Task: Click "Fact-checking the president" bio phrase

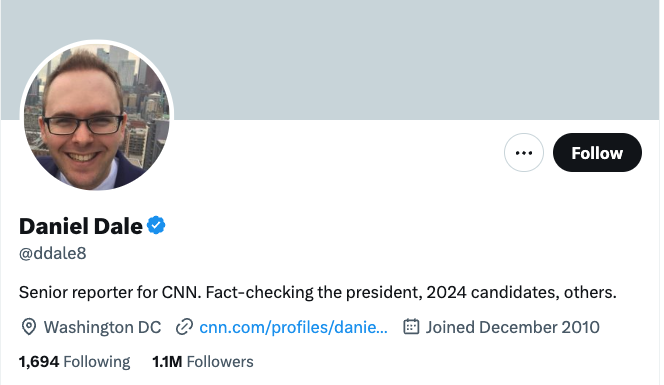Action: 314,292
